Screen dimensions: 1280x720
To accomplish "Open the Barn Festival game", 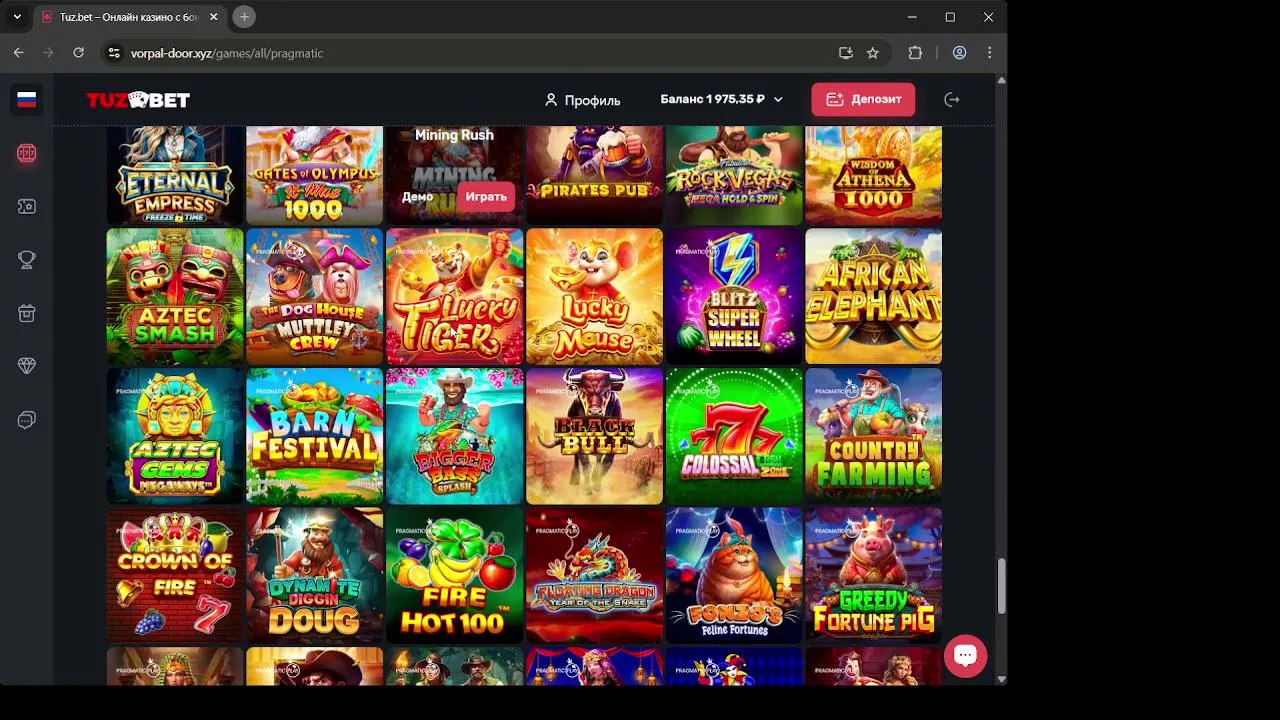I will pyautogui.click(x=315, y=436).
